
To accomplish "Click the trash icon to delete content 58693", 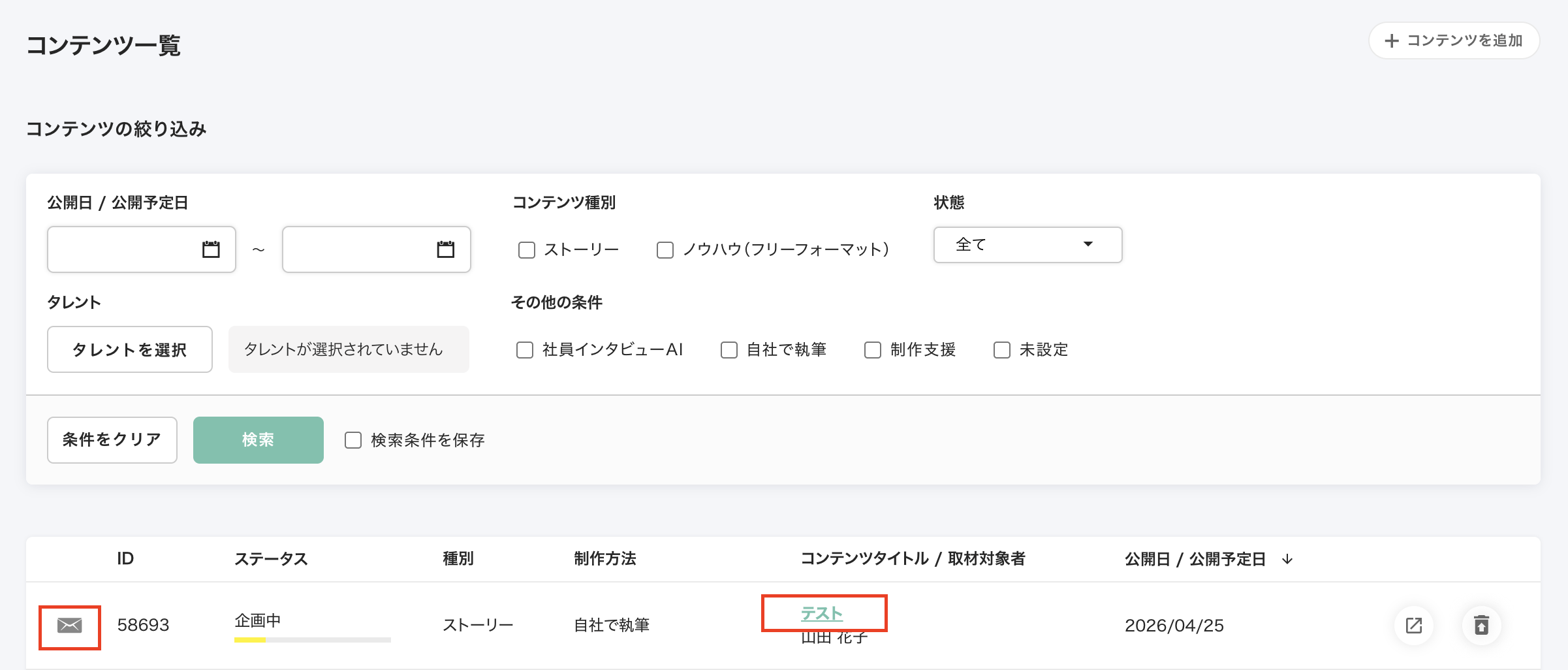I will coord(1482,626).
